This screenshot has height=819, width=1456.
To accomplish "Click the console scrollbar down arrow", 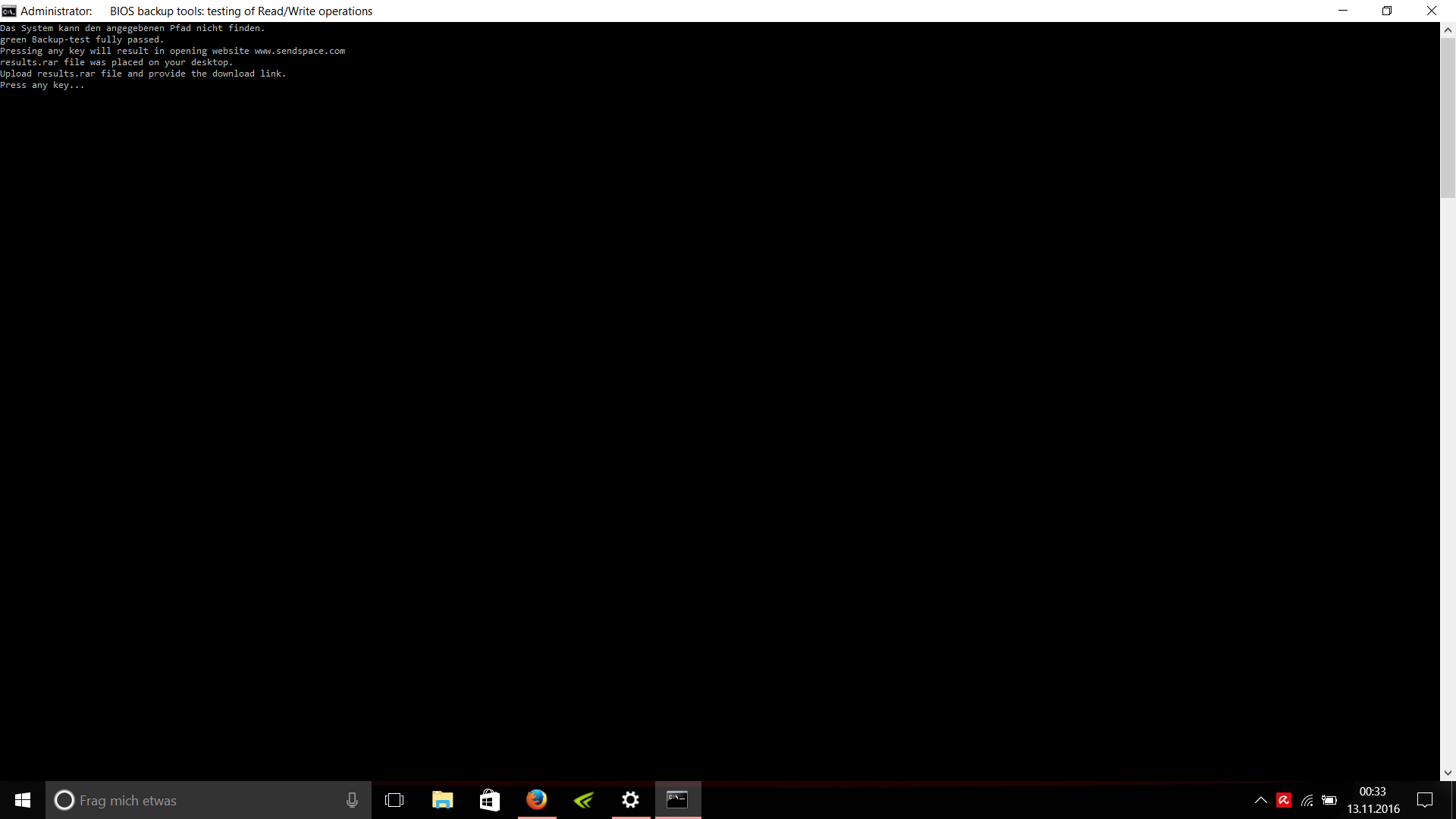I will pyautogui.click(x=1448, y=773).
